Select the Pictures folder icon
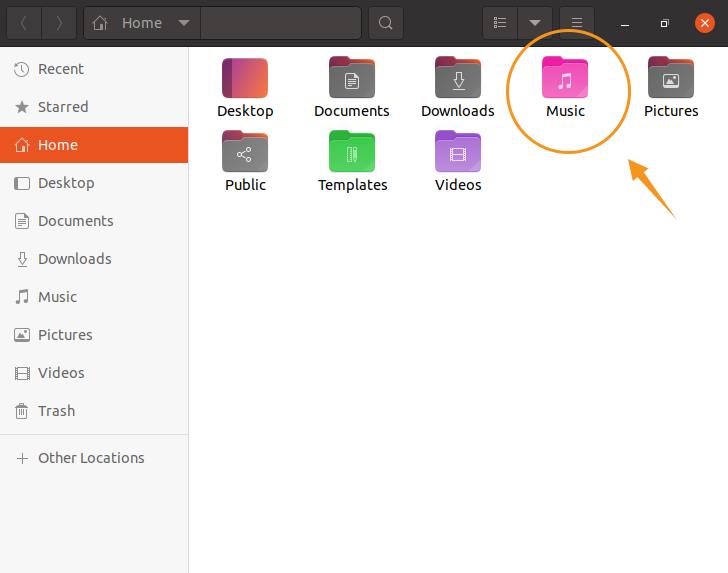The image size is (728, 573). [x=671, y=78]
